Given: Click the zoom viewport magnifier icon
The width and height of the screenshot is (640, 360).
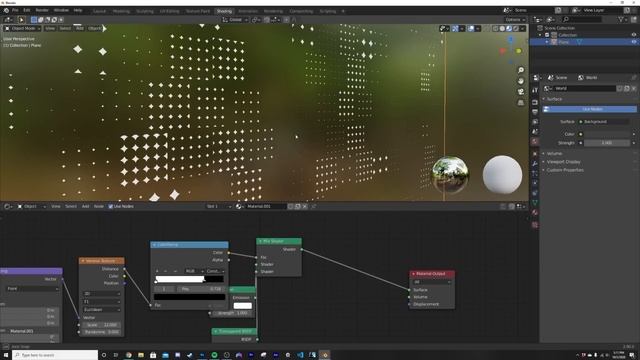Looking at the screenshot, I should click(x=521, y=70).
